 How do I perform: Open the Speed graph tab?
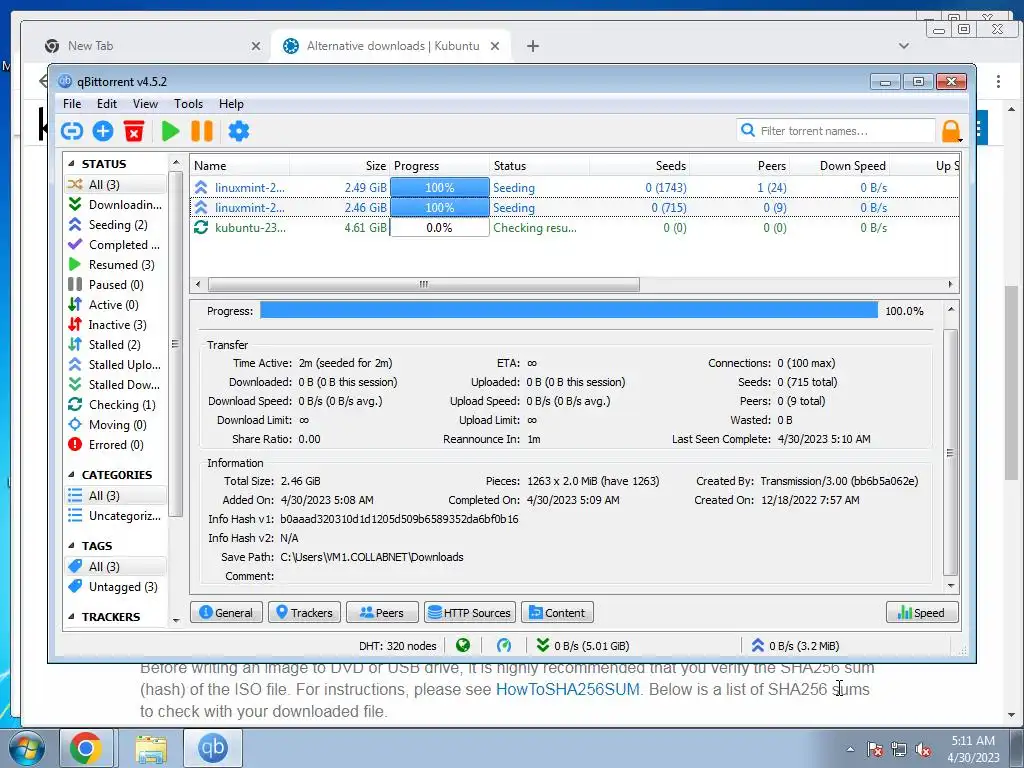[x=922, y=613]
